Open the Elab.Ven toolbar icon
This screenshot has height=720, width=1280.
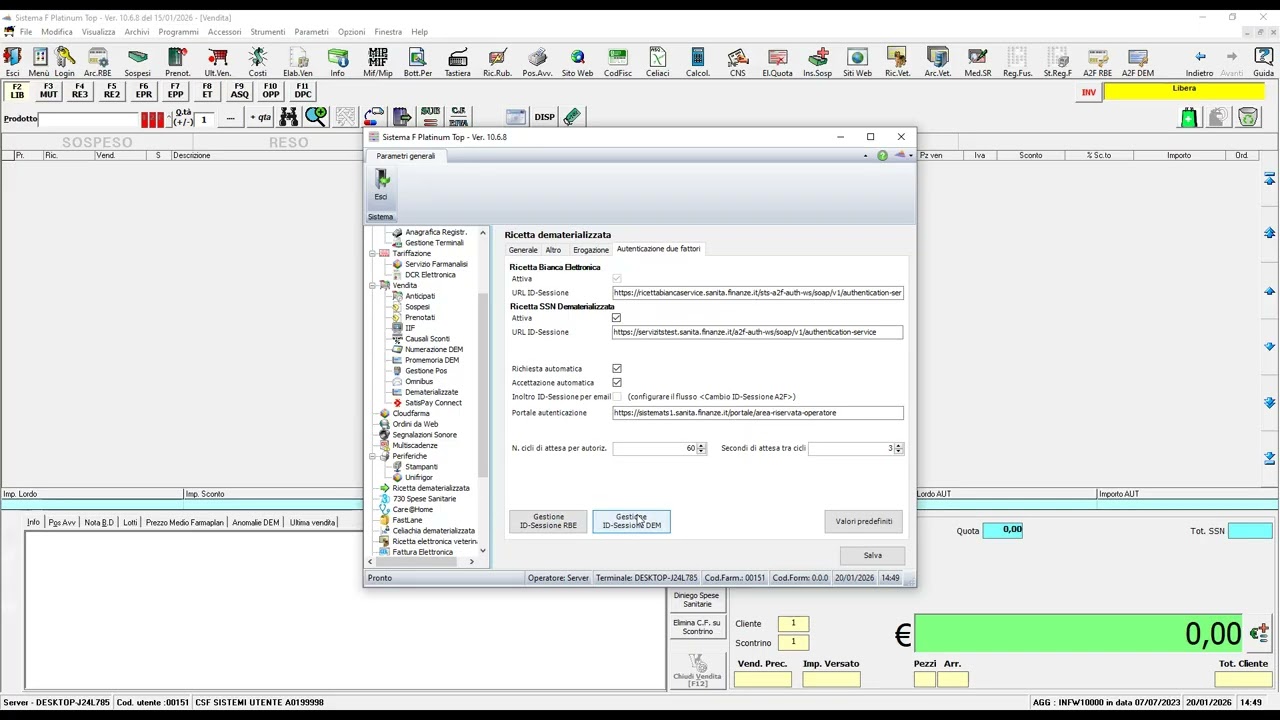(x=298, y=62)
